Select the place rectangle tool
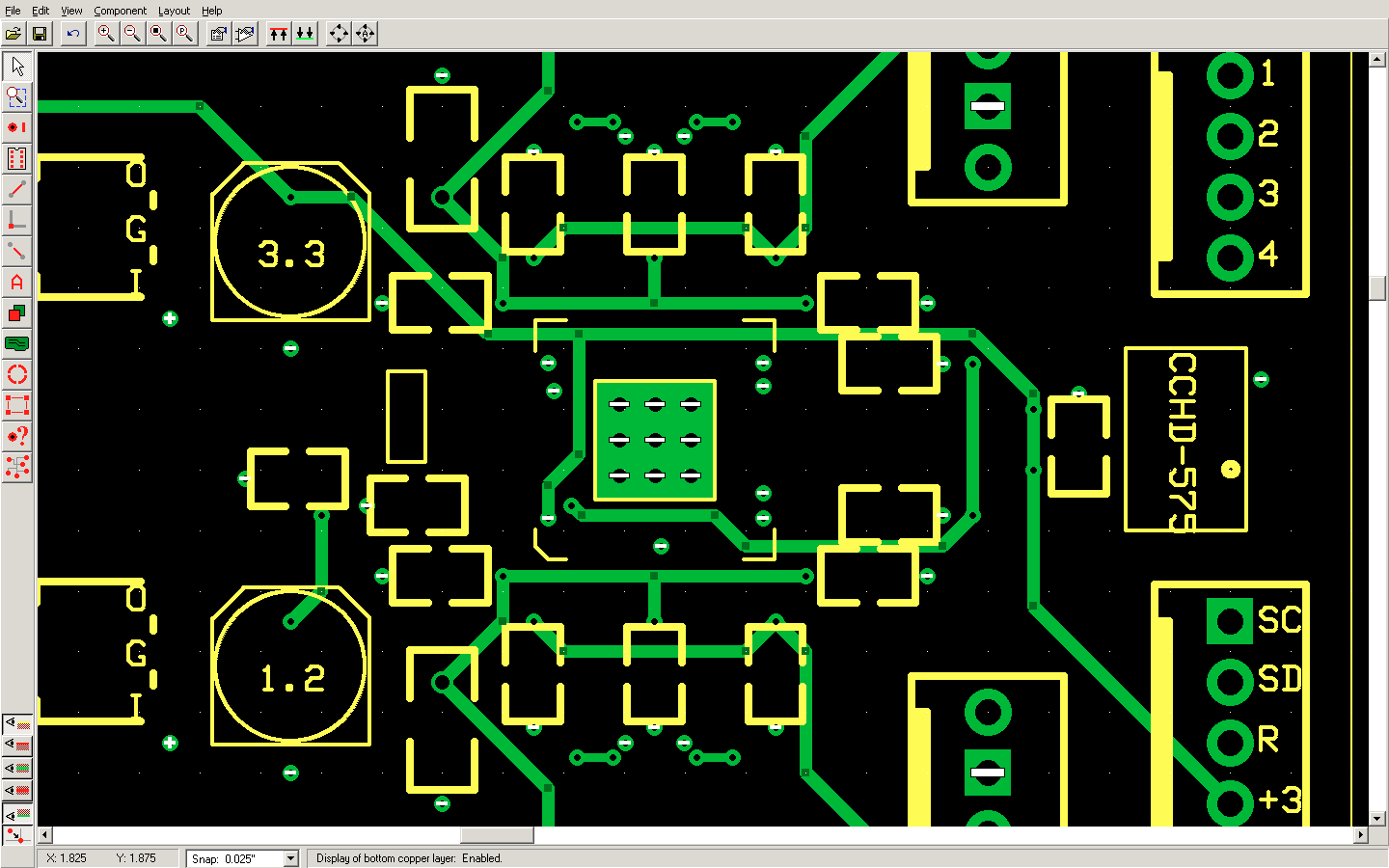1389x868 pixels. click(17, 406)
